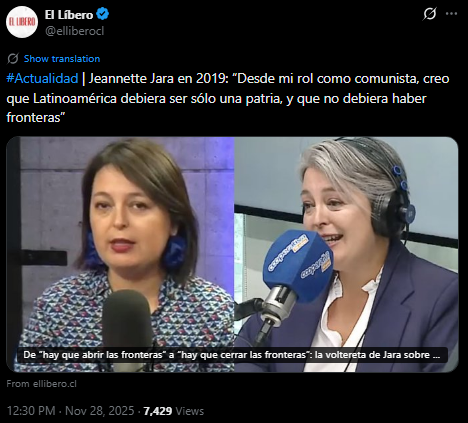Open the @elliberocl handle
This screenshot has width=468, height=423.
point(74,31)
